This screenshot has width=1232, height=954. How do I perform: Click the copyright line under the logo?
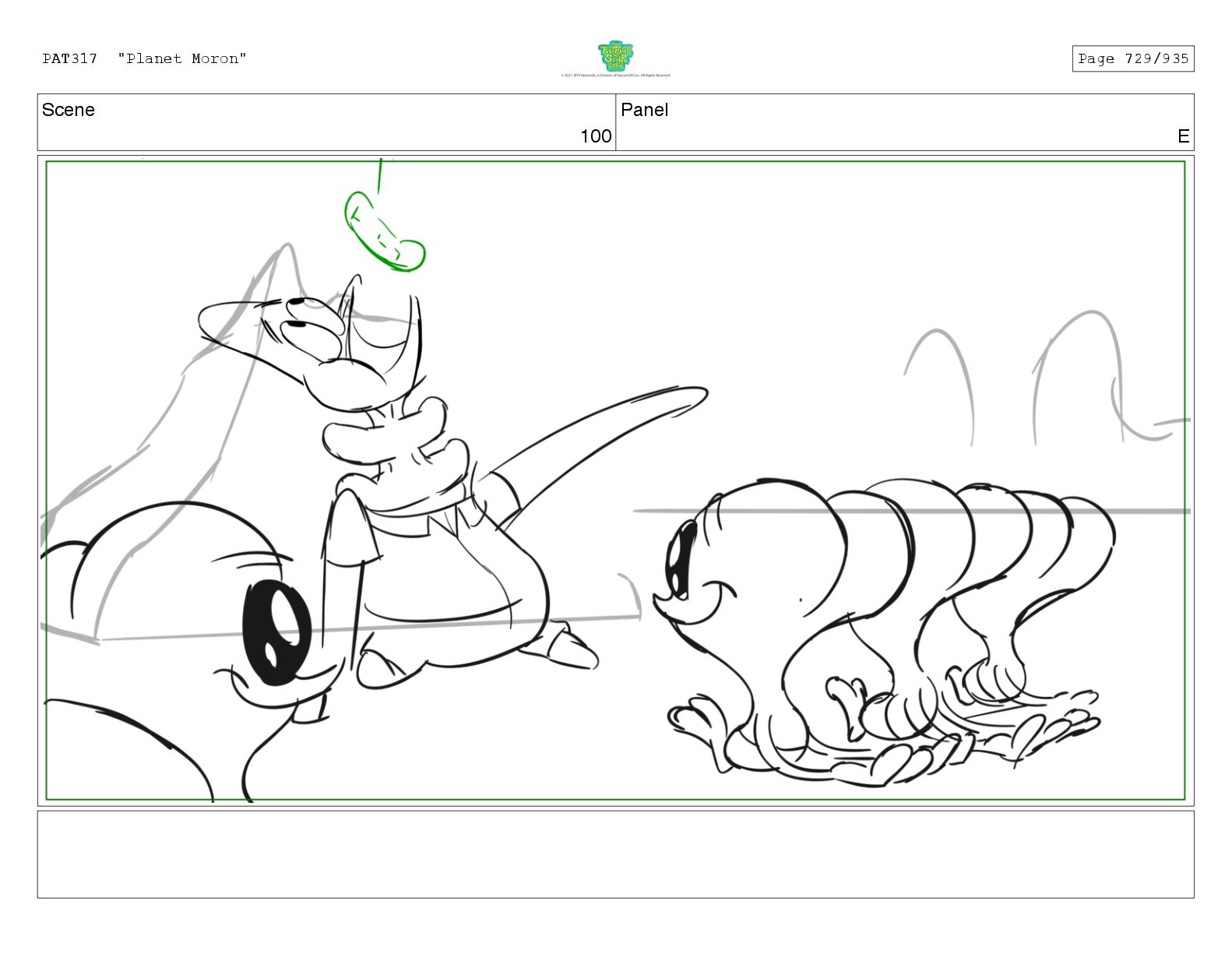pos(615,76)
